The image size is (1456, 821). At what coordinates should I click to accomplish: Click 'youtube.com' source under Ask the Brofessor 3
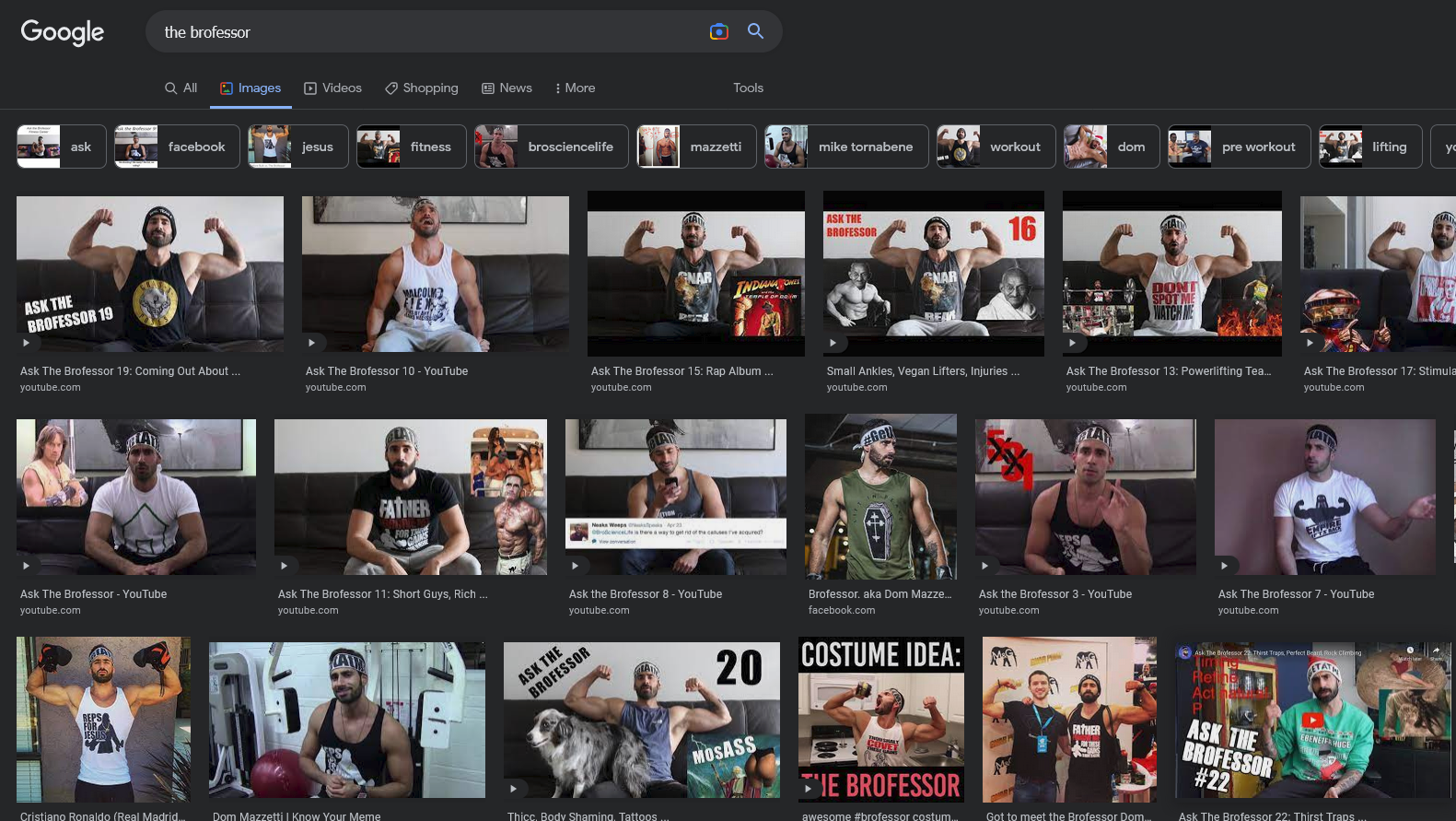pyautogui.click(x=1009, y=611)
